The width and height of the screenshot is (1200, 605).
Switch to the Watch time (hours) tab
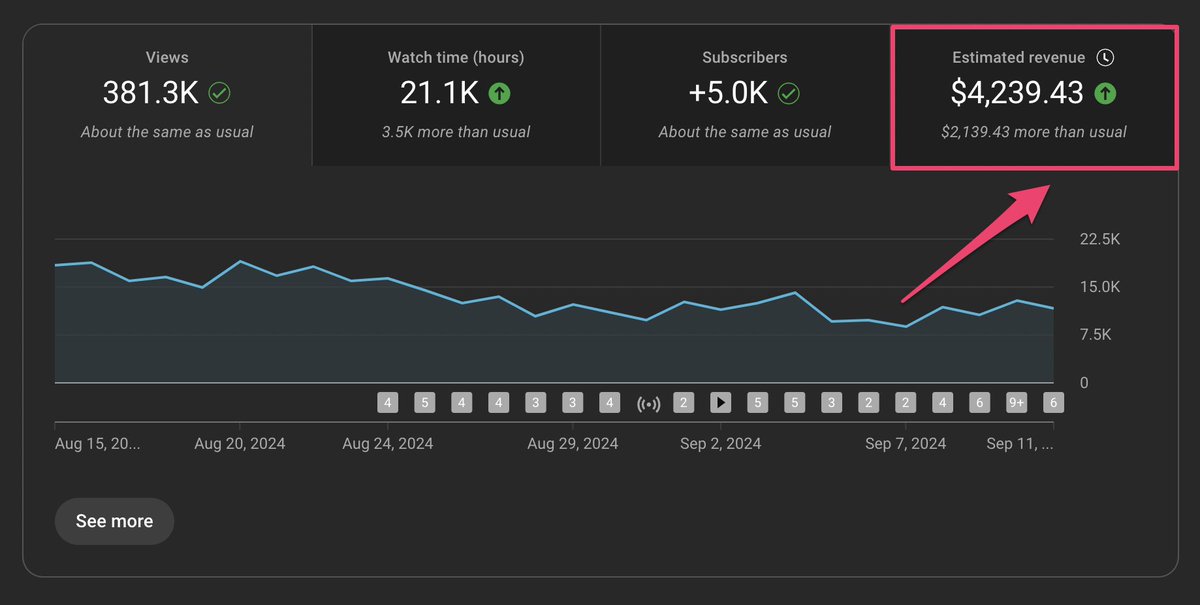point(456,95)
